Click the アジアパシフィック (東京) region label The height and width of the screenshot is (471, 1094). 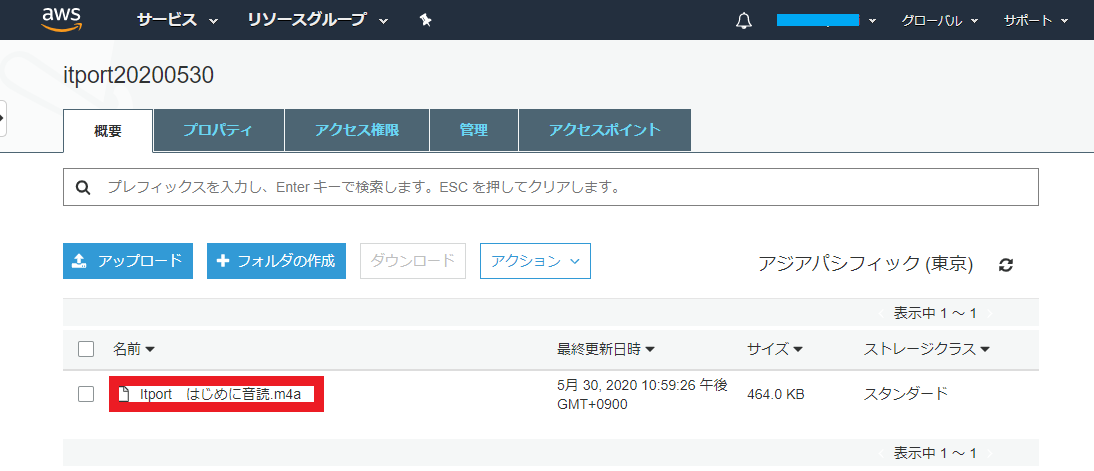click(x=865, y=264)
